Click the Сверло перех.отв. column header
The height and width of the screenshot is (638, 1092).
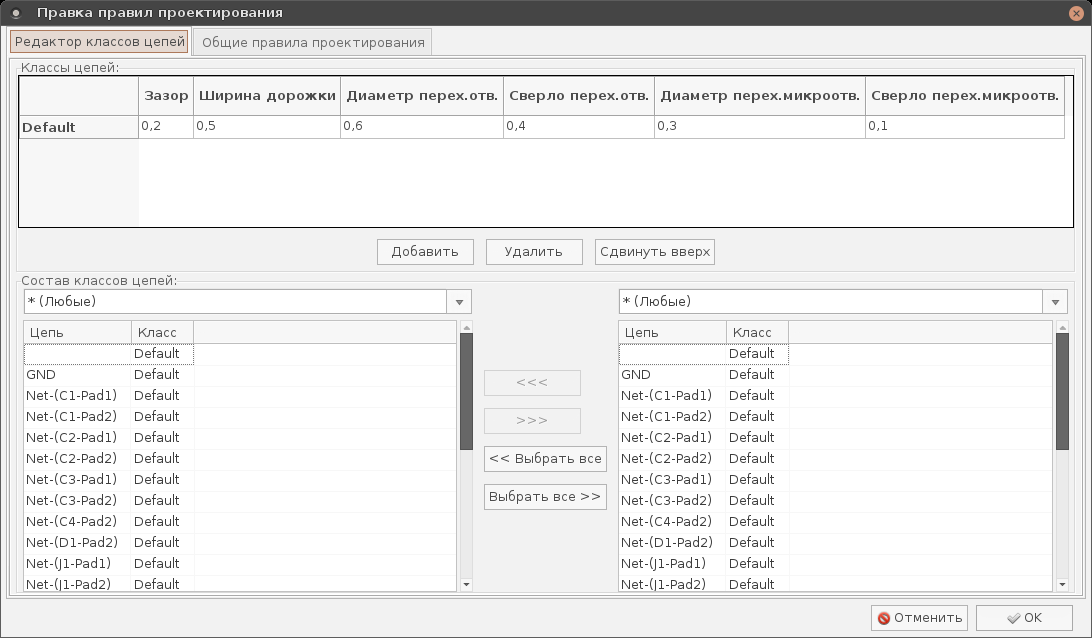pos(579,96)
